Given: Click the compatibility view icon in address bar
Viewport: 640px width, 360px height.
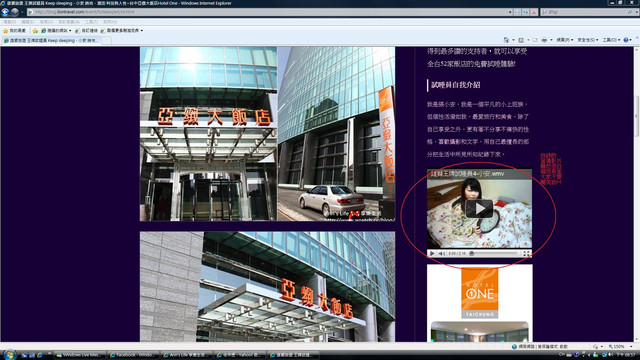Looking at the screenshot, I should (x=518, y=12).
